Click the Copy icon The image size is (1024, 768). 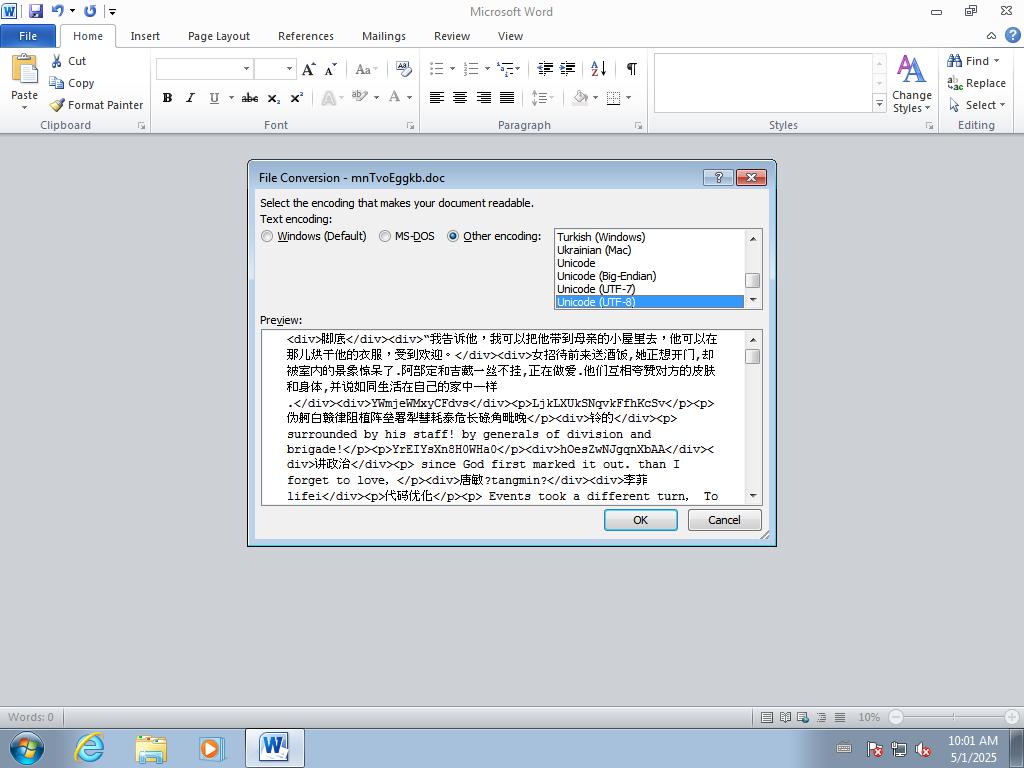click(57, 83)
